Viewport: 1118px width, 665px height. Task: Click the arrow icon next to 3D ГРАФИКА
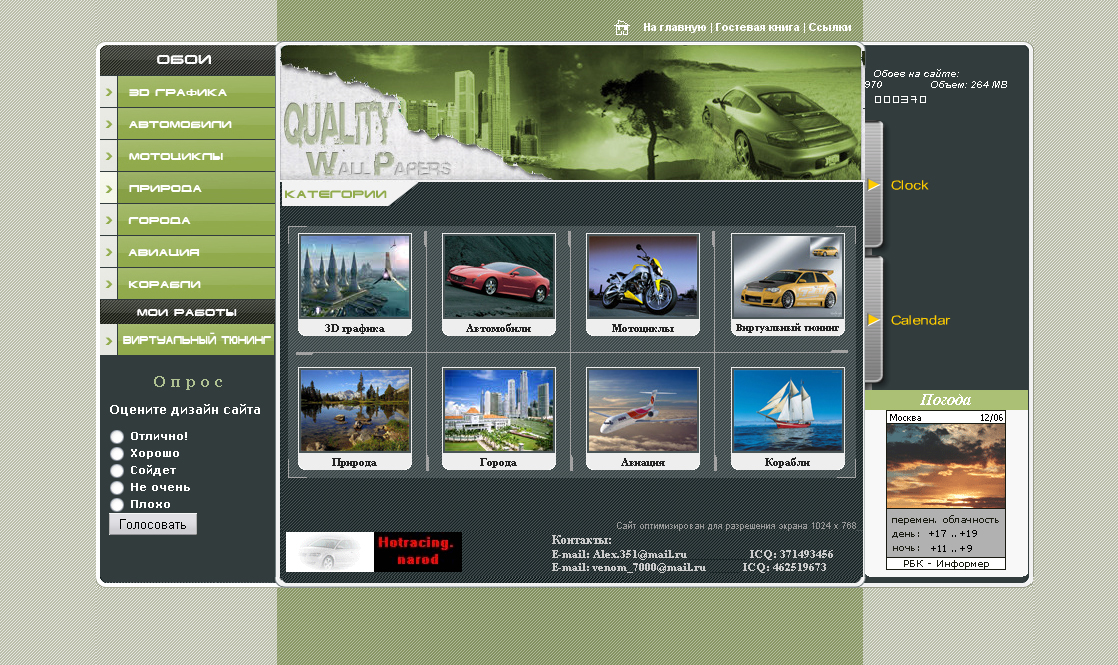[x=108, y=93]
